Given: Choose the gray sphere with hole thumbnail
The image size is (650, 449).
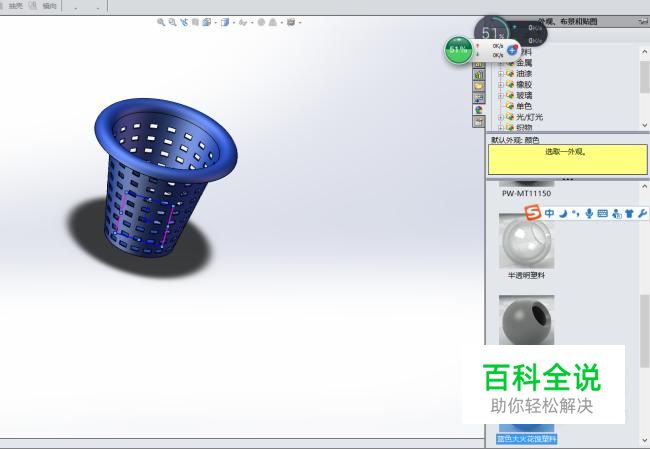Looking at the screenshot, I should [x=526, y=320].
